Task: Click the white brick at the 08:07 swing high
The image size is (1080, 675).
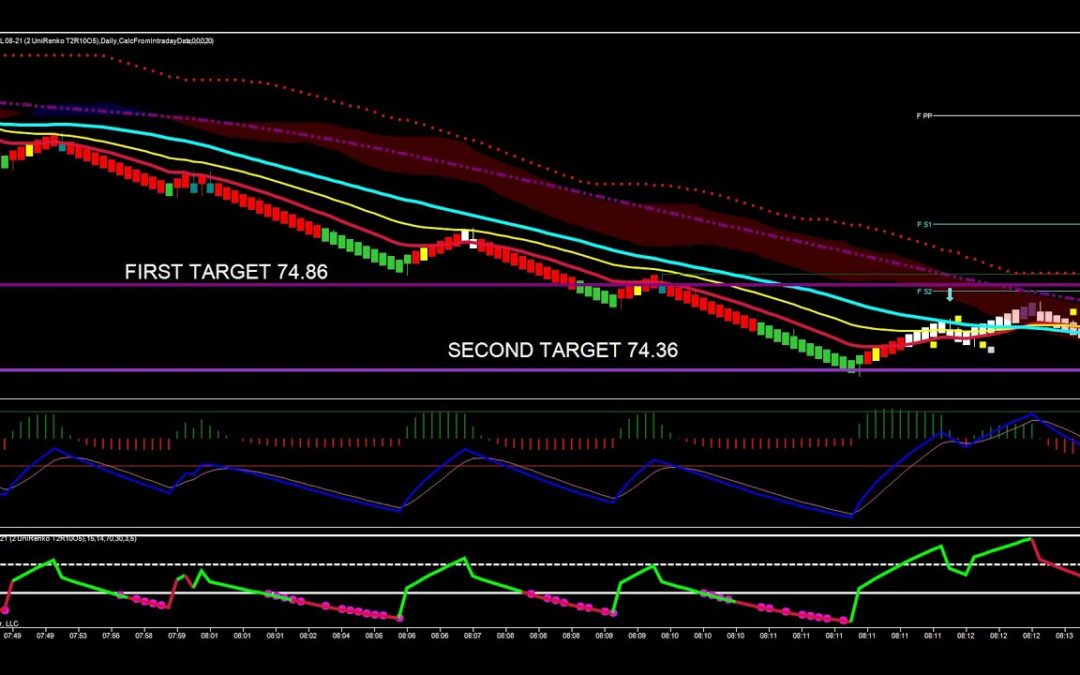Action: (x=465, y=236)
